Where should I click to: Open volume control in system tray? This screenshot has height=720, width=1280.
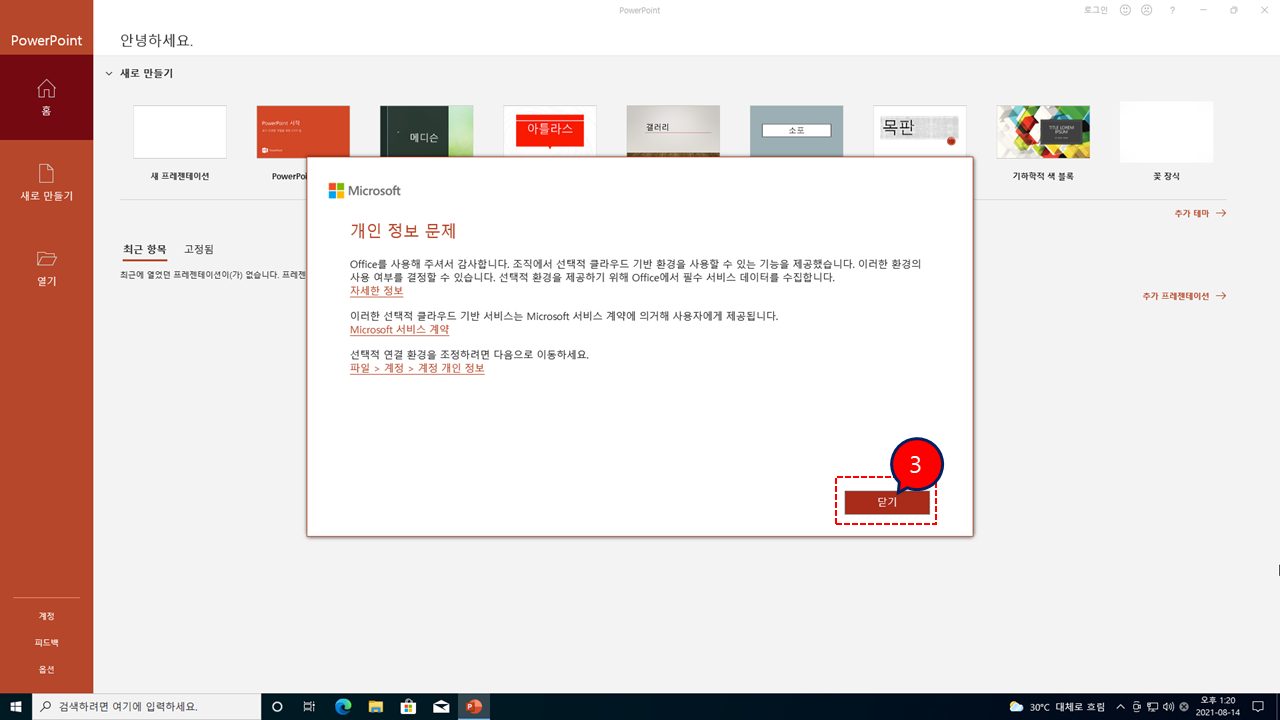click(x=1168, y=706)
